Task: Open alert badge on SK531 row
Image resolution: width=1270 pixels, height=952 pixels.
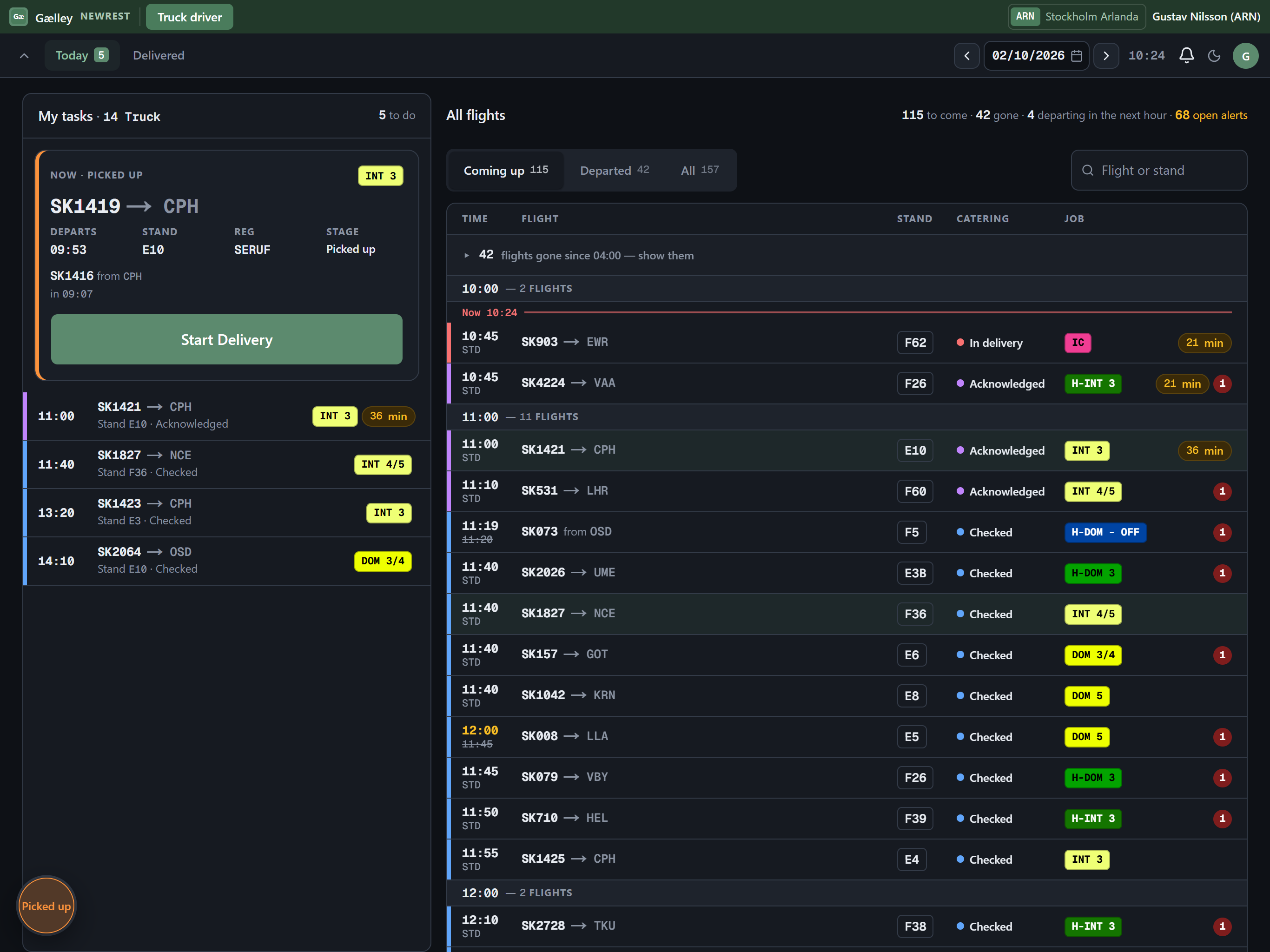Action: [1222, 491]
